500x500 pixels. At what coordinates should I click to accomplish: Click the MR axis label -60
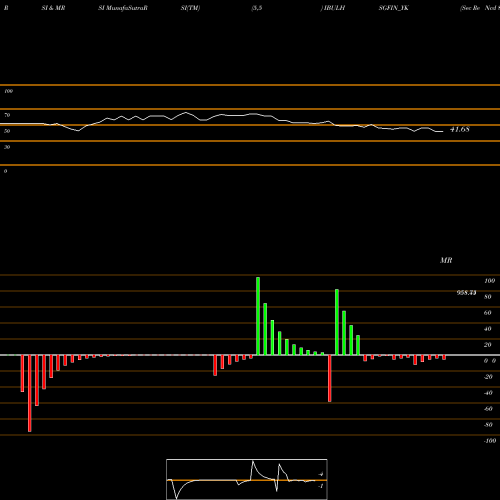[488, 409]
